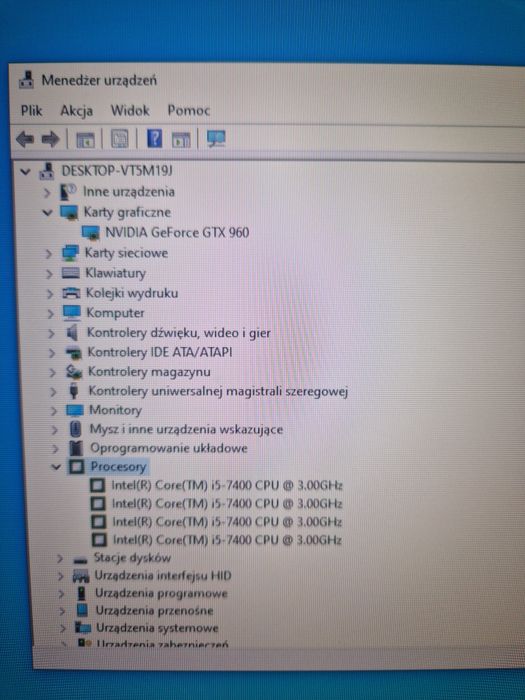Click the firmware chip icon for Oprogramowanie układowe
The image size is (525, 700).
point(76,448)
